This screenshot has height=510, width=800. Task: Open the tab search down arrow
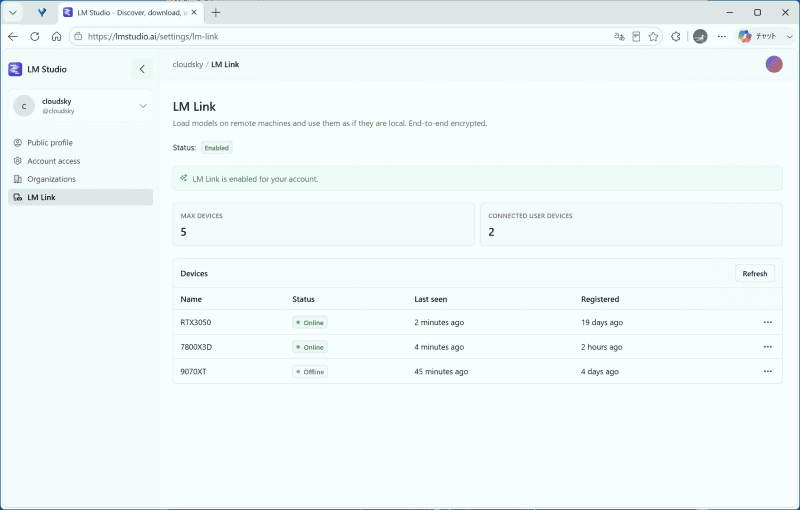coord(13,13)
